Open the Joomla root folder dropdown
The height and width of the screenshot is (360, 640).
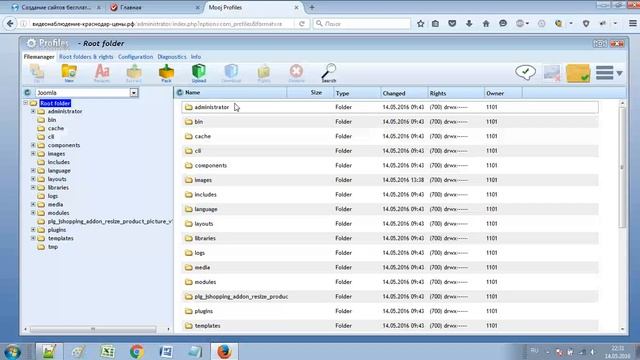(133, 93)
